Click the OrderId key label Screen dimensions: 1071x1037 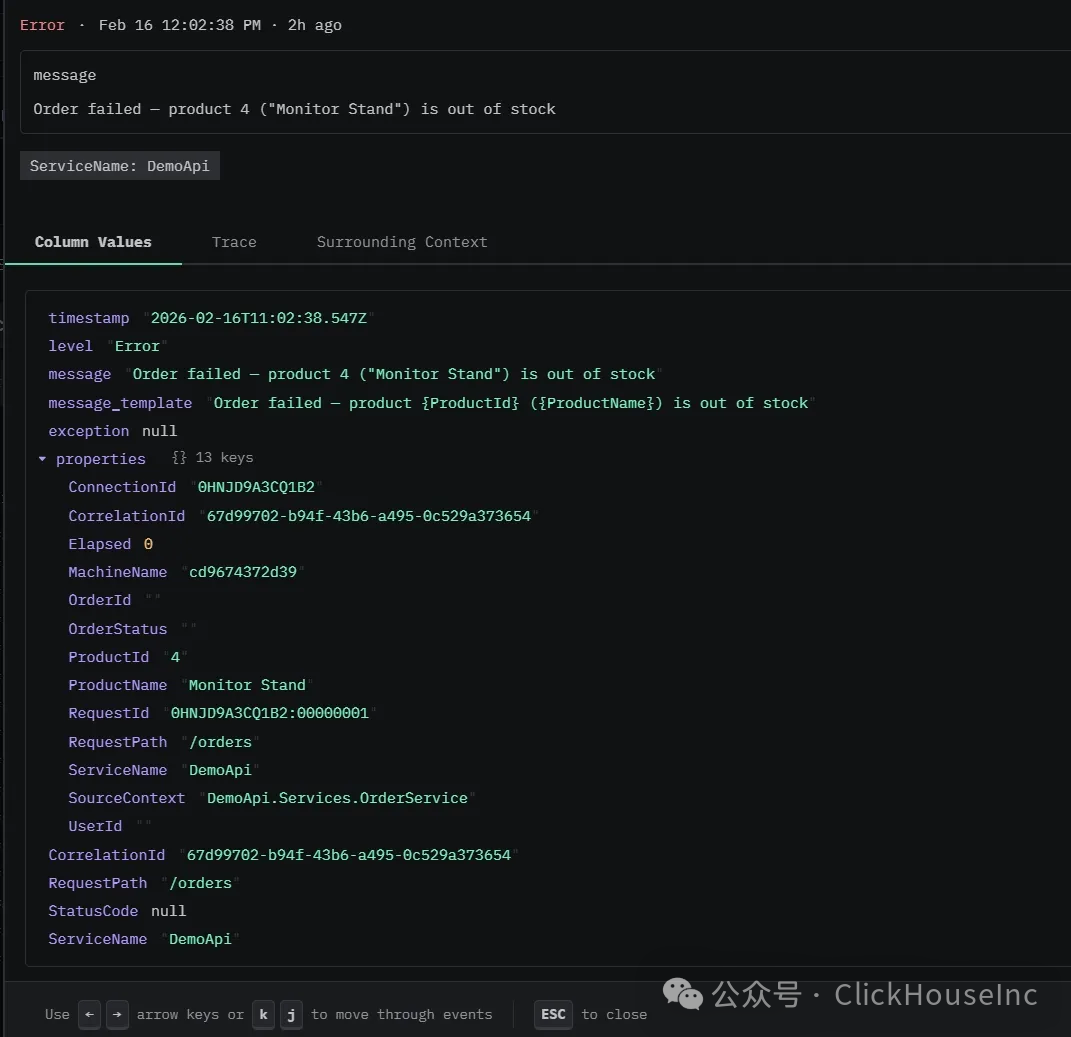[100, 600]
